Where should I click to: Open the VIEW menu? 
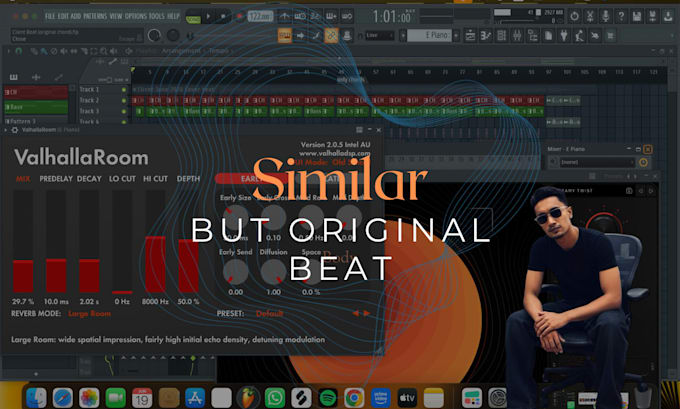(116, 16)
